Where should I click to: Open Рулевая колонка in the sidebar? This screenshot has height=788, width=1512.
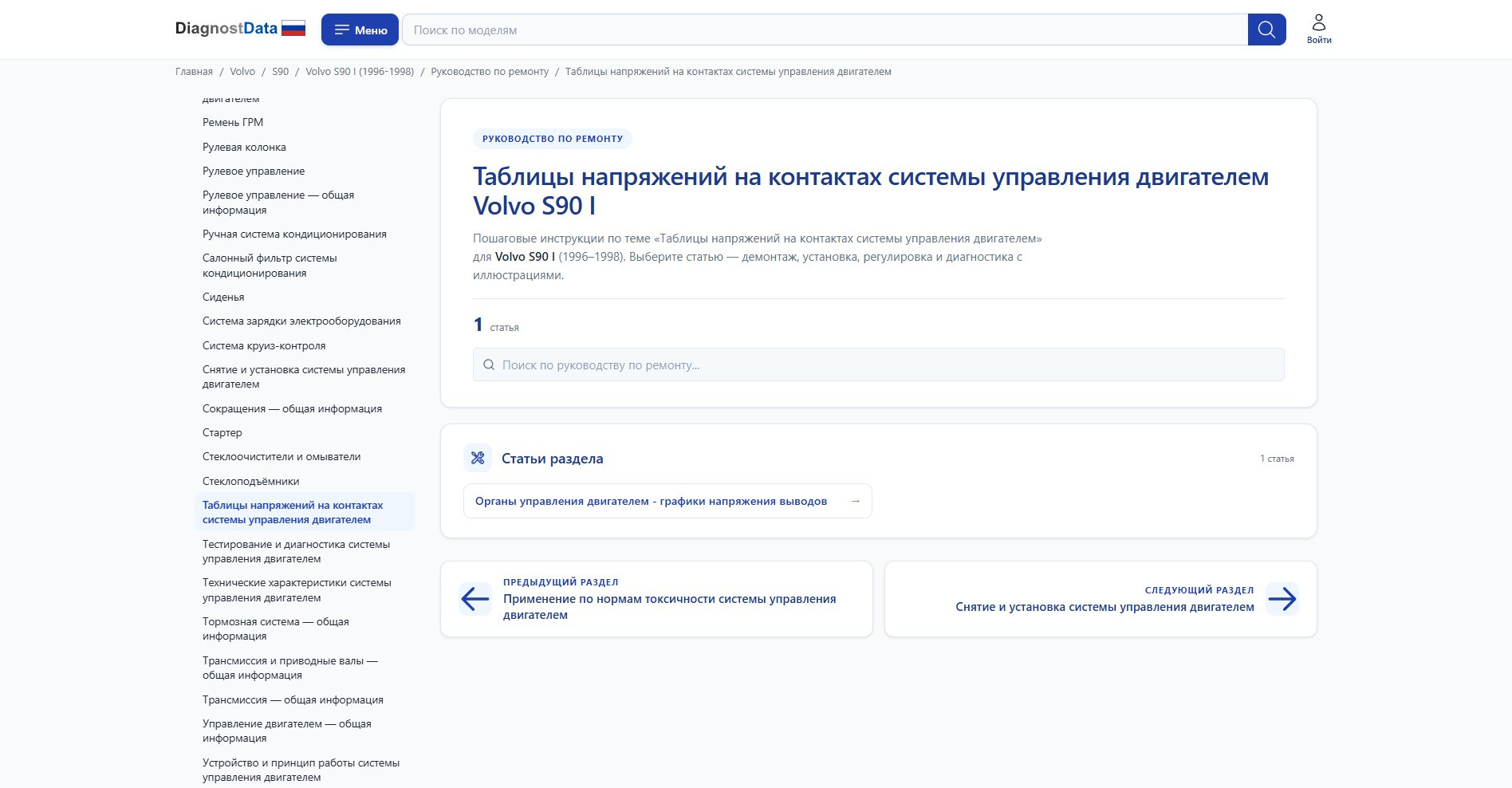[244, 147]
